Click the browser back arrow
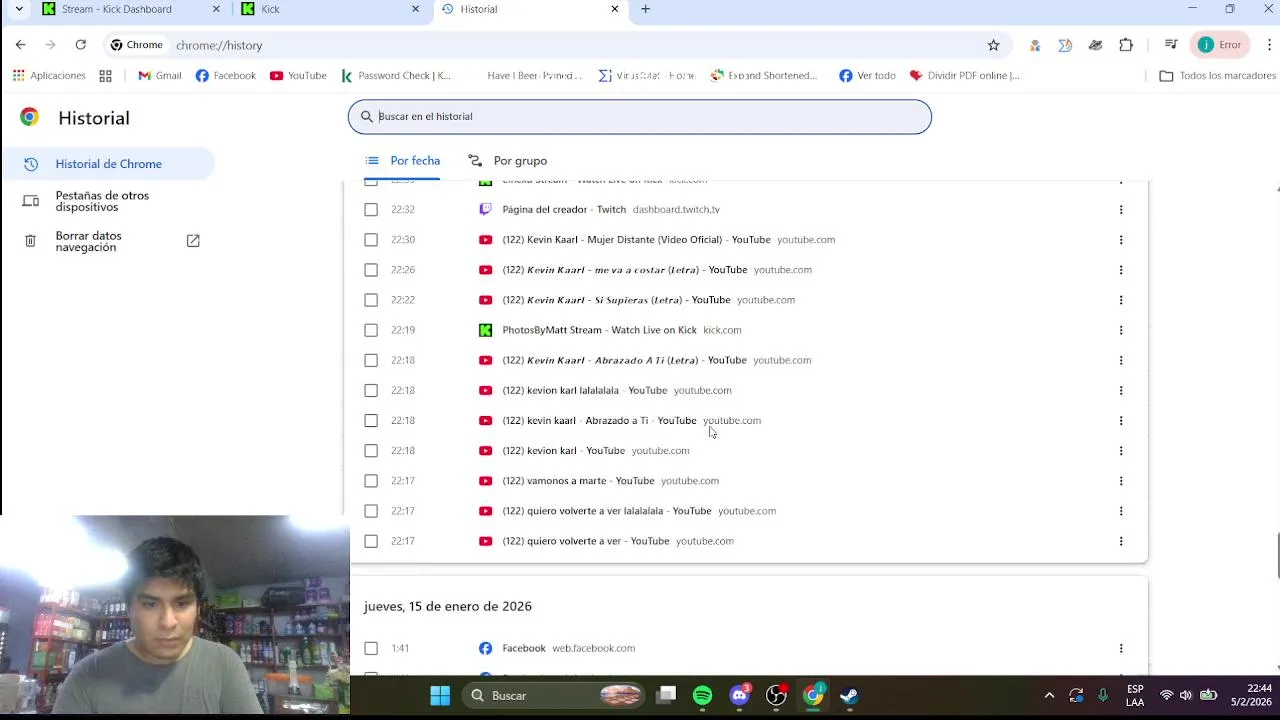 21,45
